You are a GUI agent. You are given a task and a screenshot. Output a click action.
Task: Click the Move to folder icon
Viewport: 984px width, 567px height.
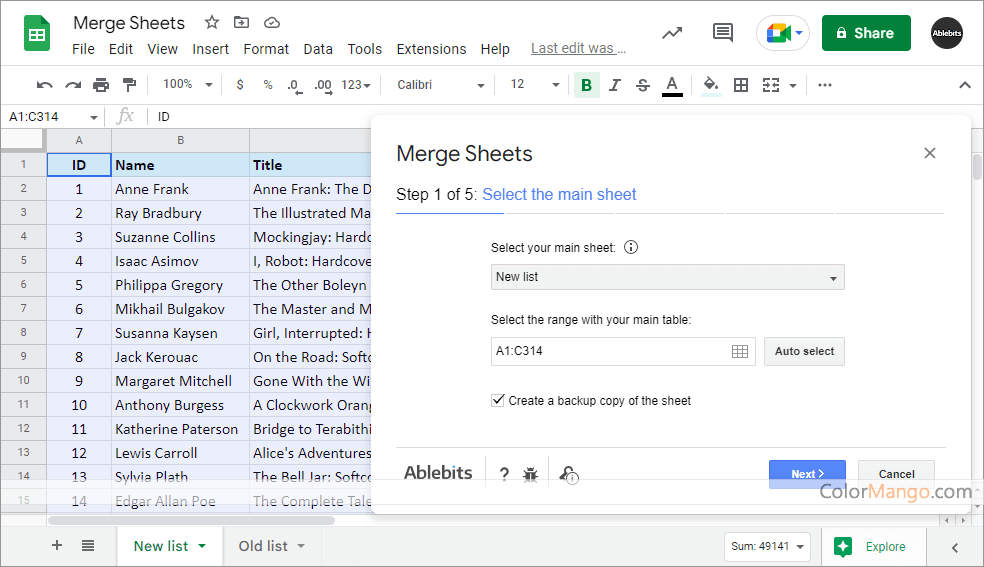click(242, 23)
